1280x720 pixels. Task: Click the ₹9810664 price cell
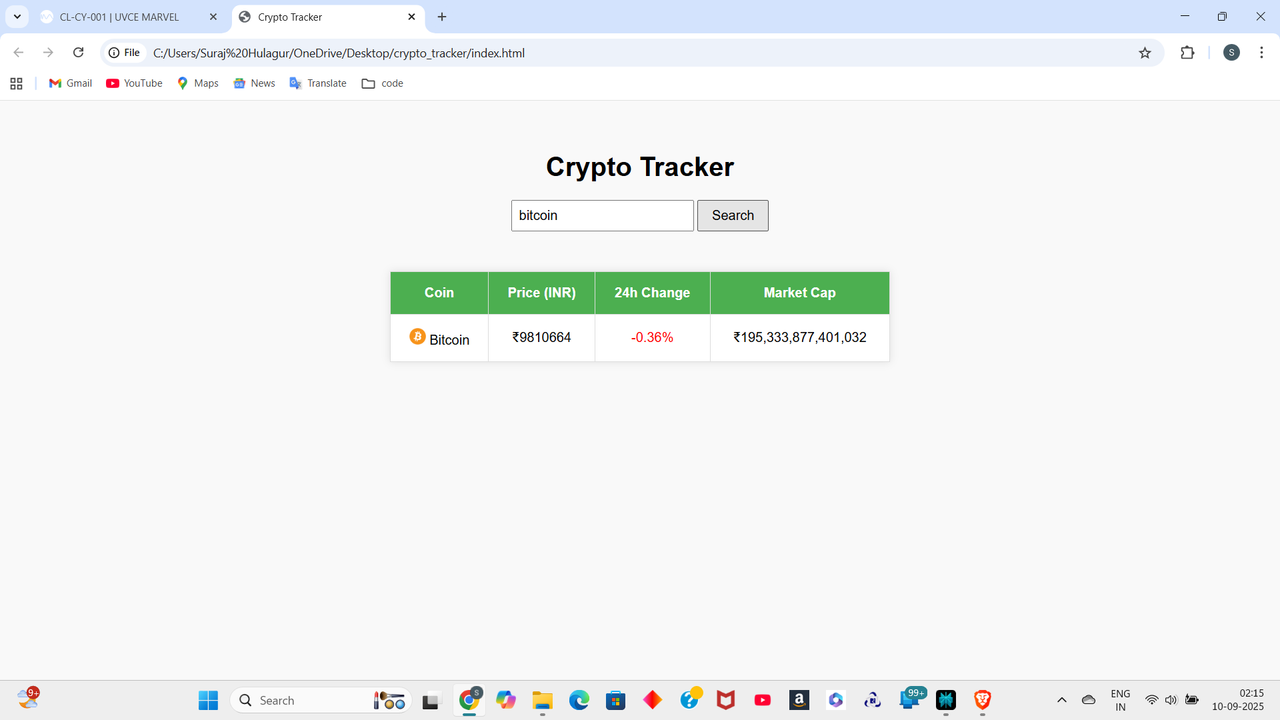point(541,338)
